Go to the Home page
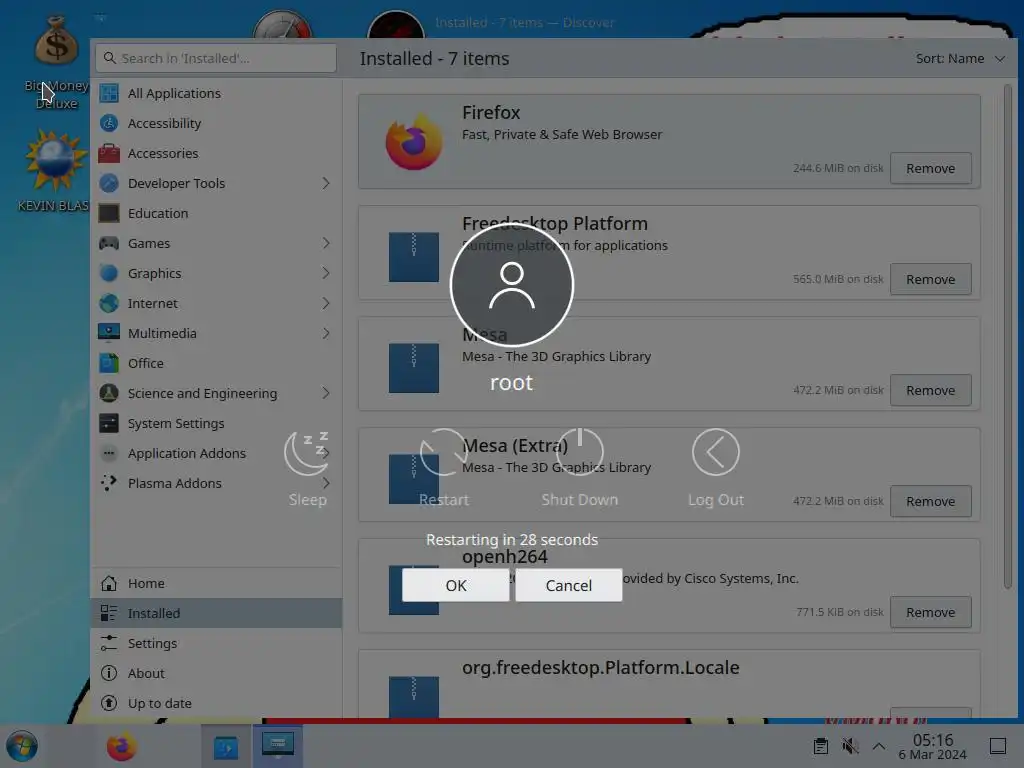The height and width of the screenshot is (768, 1024). 216,583
